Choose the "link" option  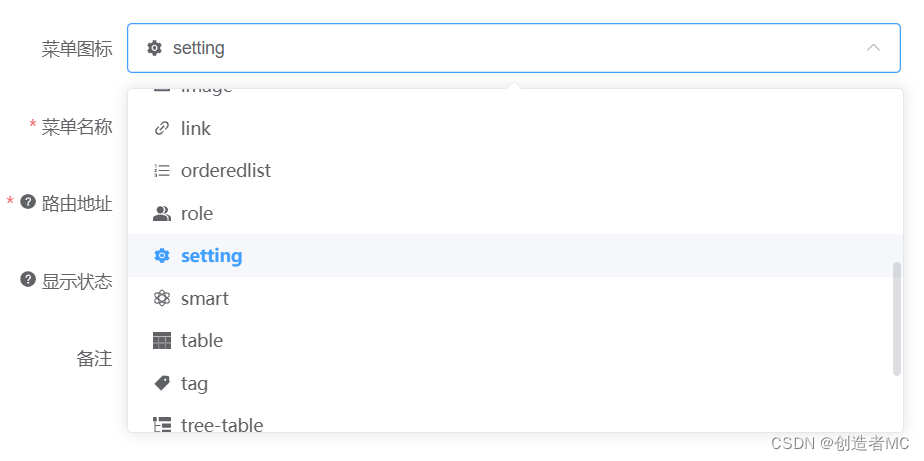[196, 129]
